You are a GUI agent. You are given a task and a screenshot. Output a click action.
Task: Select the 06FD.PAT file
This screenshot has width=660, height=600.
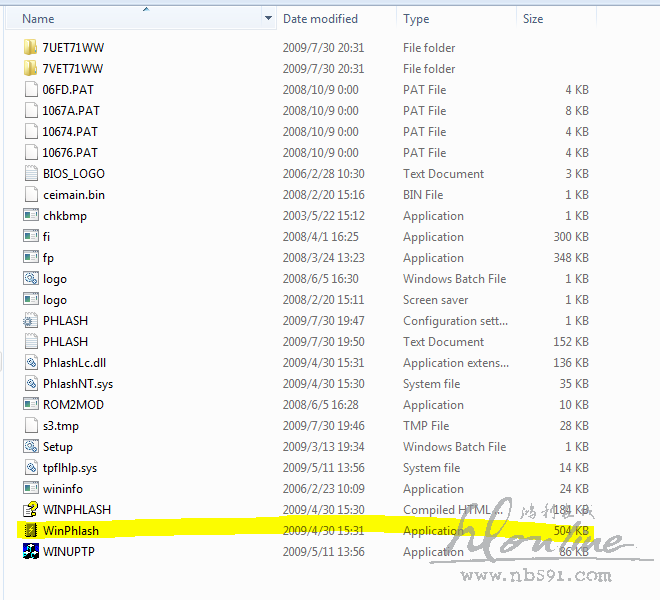67,90
